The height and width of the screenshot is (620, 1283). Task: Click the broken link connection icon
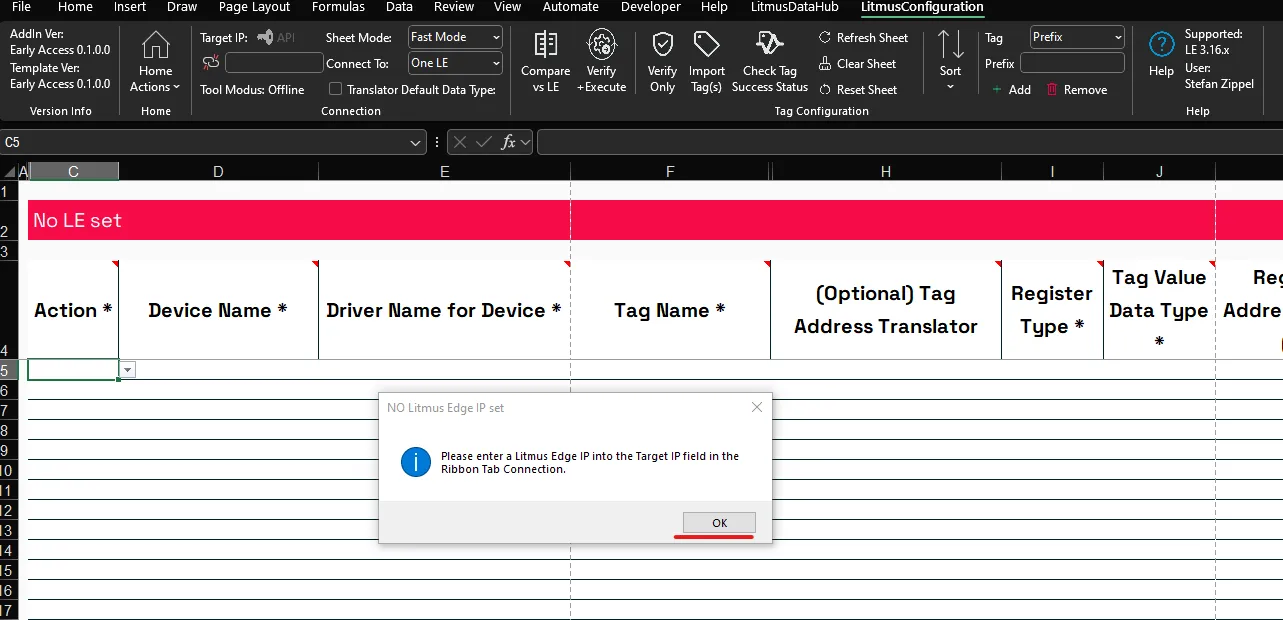210,63
